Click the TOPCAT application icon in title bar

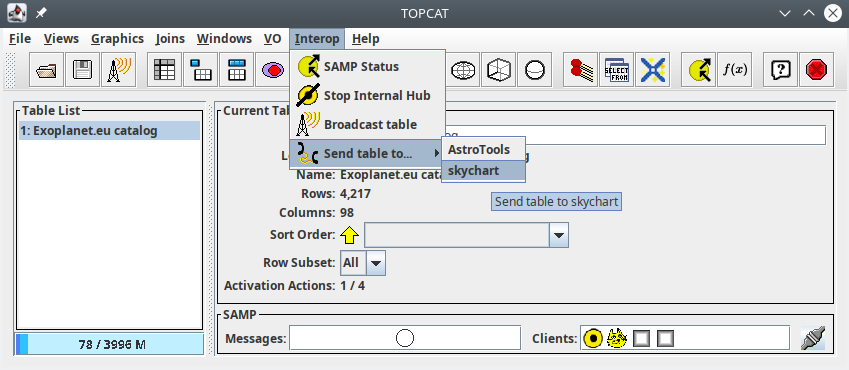(x=17, y=13)
